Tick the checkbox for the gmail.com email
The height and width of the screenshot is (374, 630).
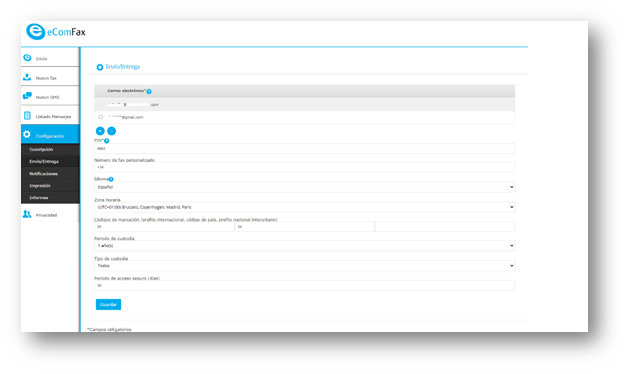click(x=100, y=117)
